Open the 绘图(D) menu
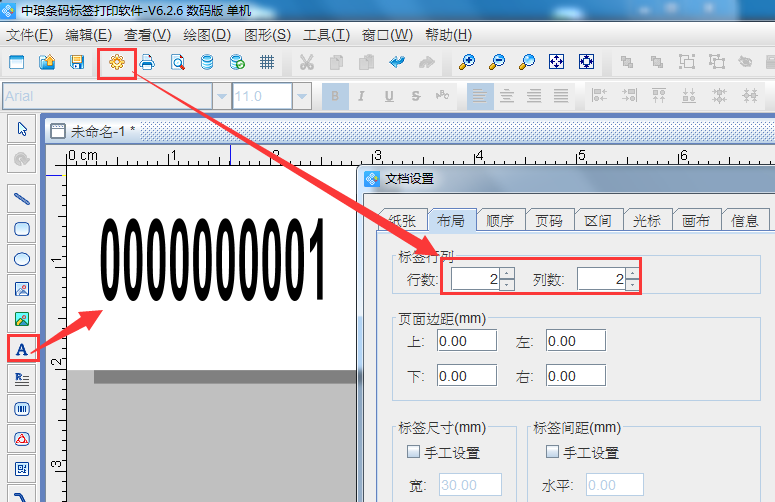Image resolution: width=775 pixels, height=502 pixels. pos(207,35)
